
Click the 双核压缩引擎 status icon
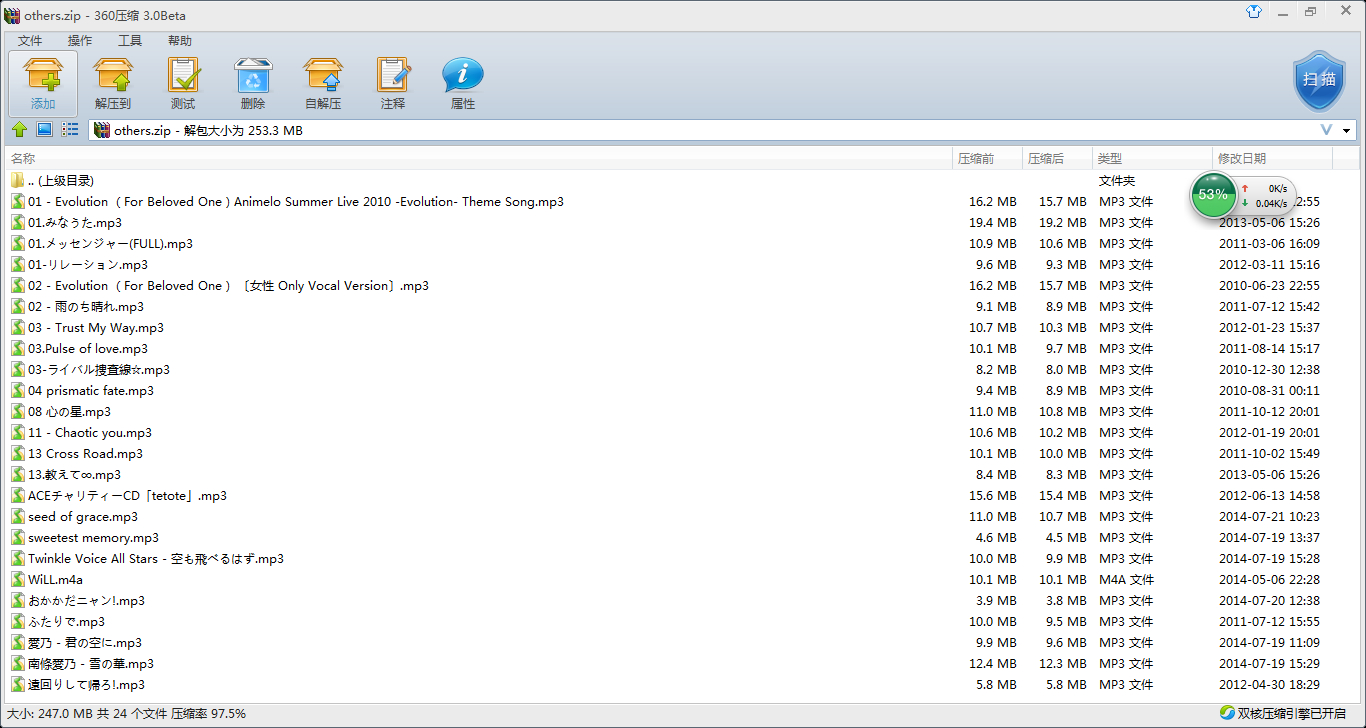click(x=1227, y=713)
